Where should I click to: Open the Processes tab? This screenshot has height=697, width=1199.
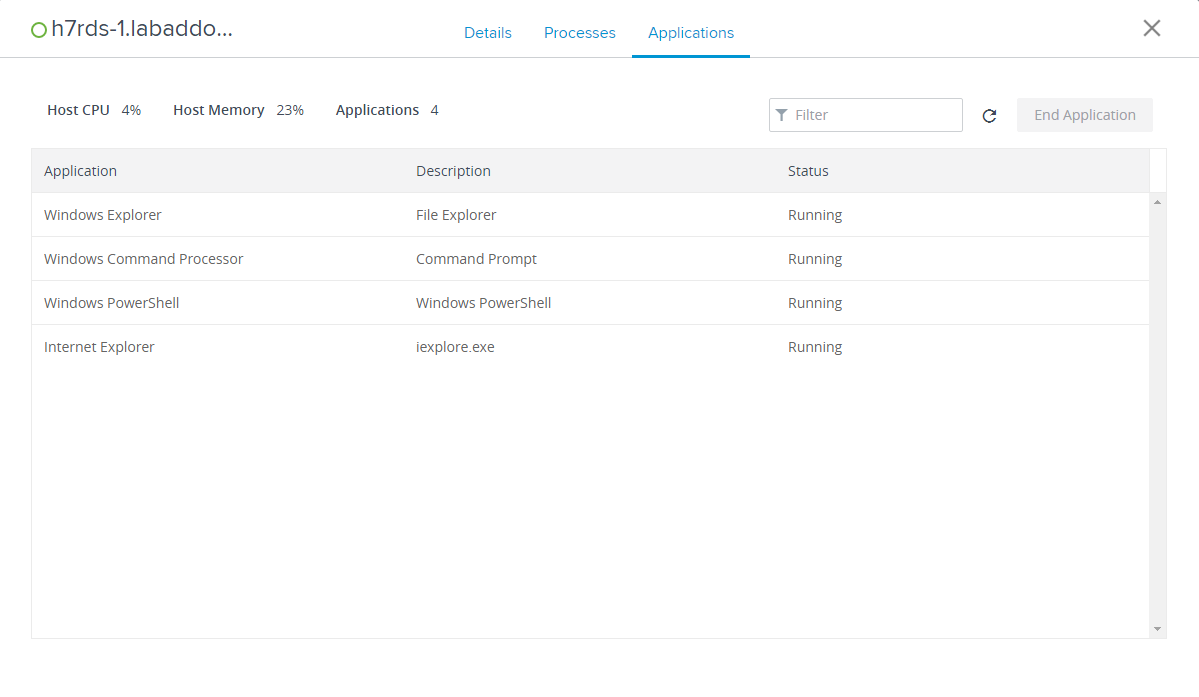(x=579, y=33)
